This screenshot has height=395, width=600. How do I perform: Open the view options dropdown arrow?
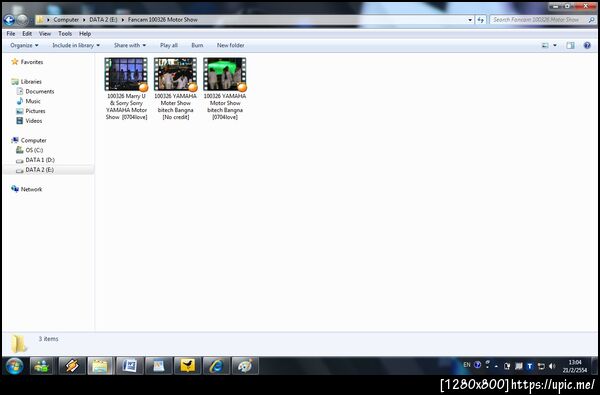click(555, 46)
